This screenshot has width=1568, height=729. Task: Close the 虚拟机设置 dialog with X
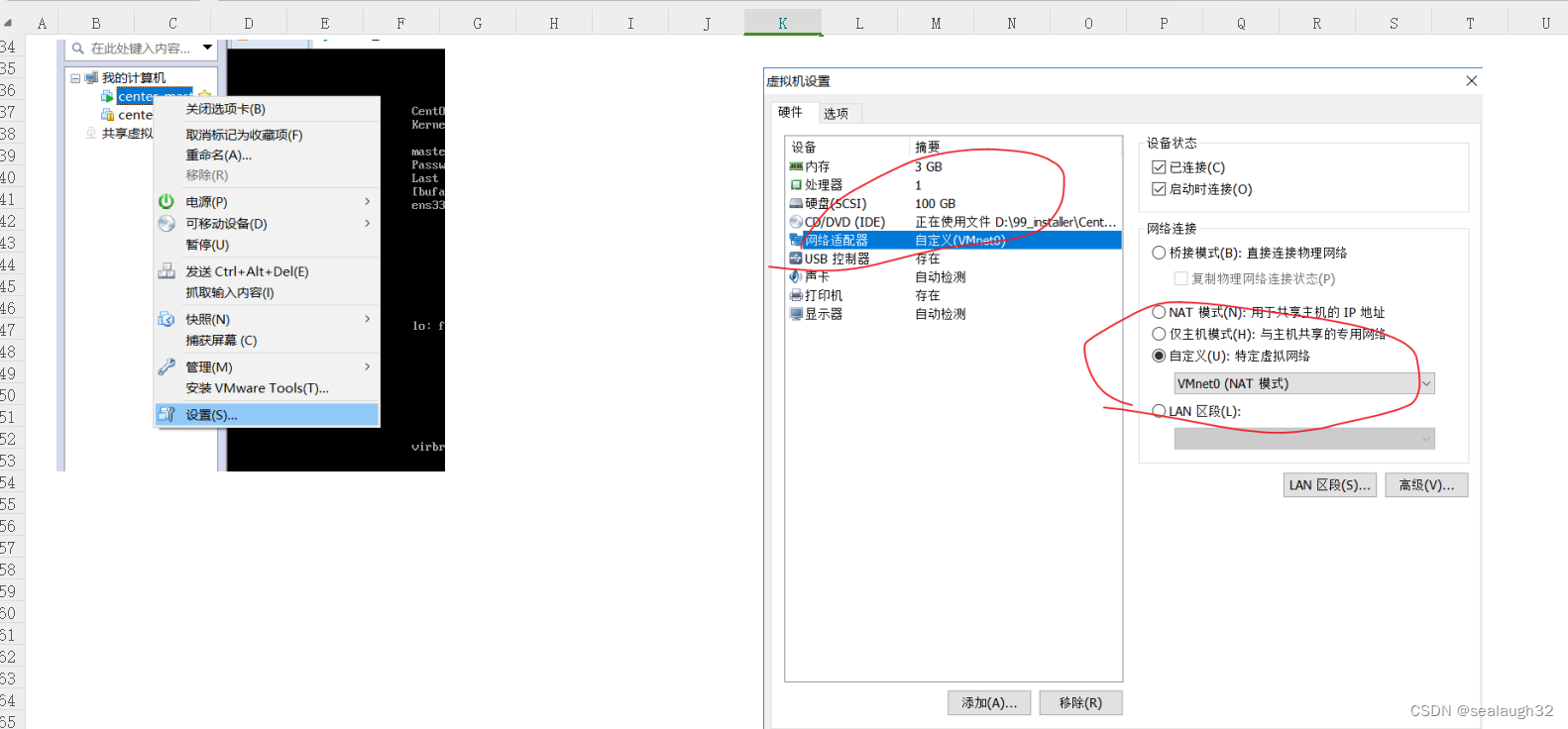coord(1472,81)
